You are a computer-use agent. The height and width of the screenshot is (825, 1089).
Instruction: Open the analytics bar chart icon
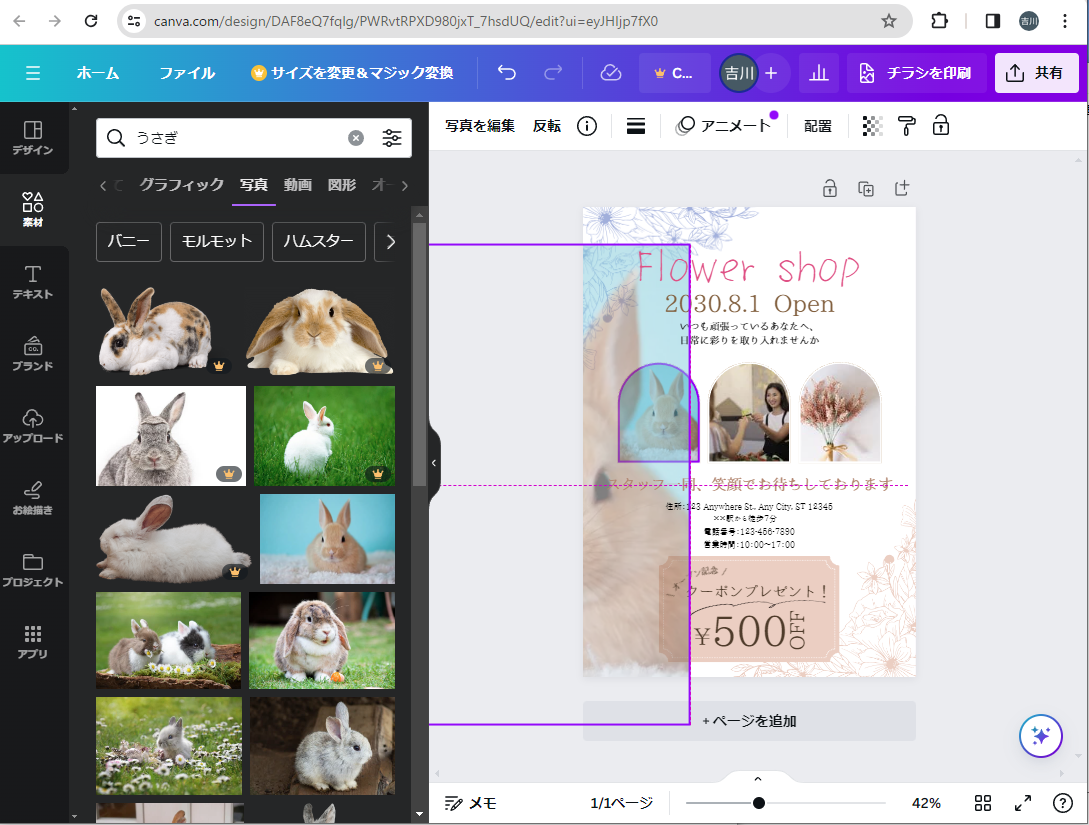pos(818,73)
